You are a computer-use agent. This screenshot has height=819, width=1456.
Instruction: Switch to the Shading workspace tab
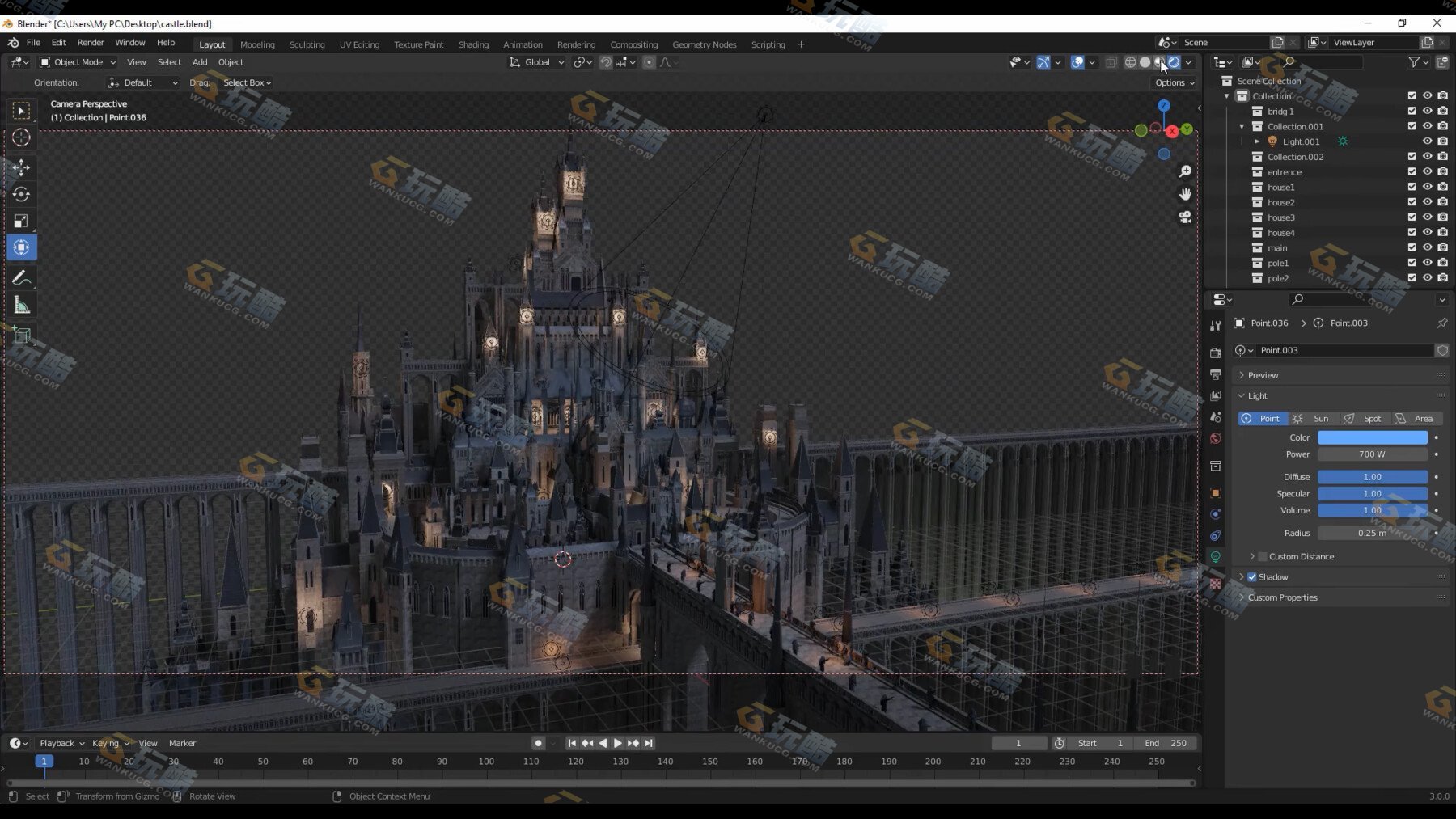(x=473, y=44)
